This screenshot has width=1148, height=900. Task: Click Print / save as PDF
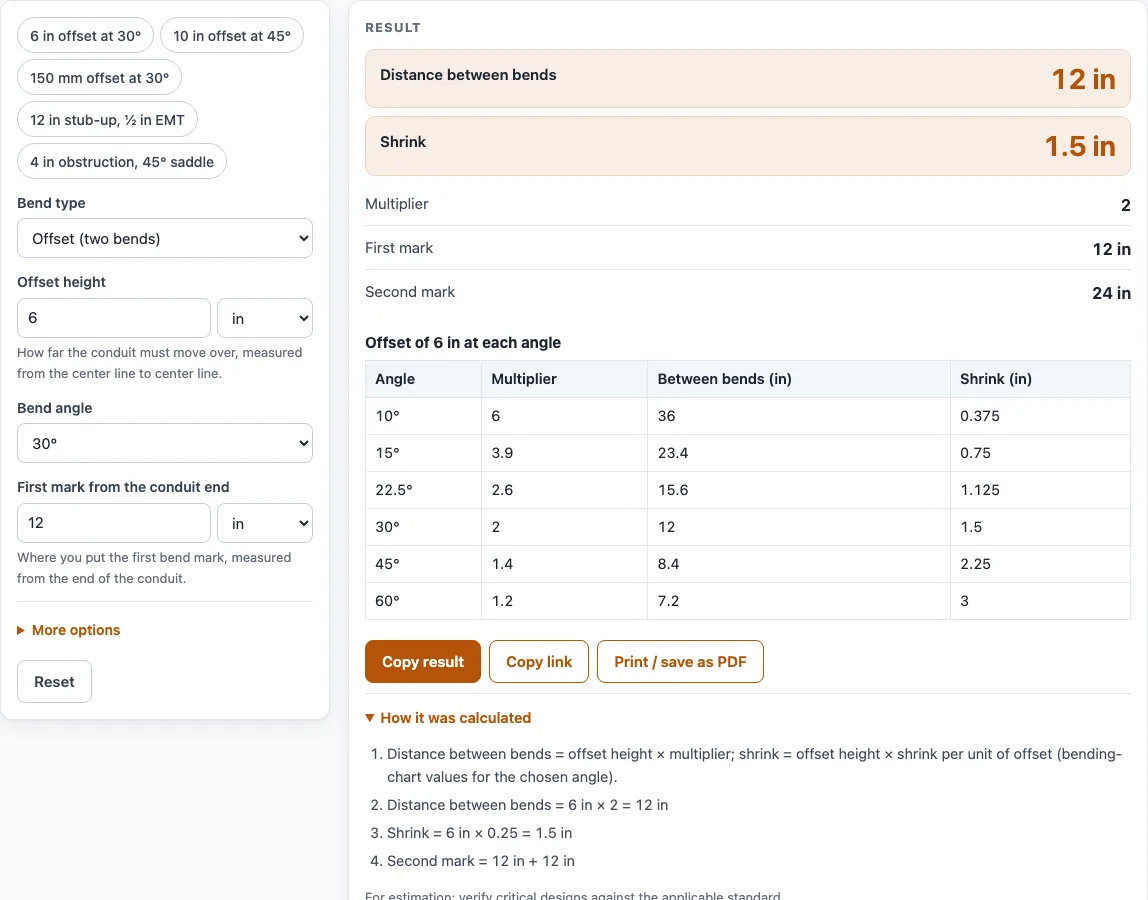680,662
